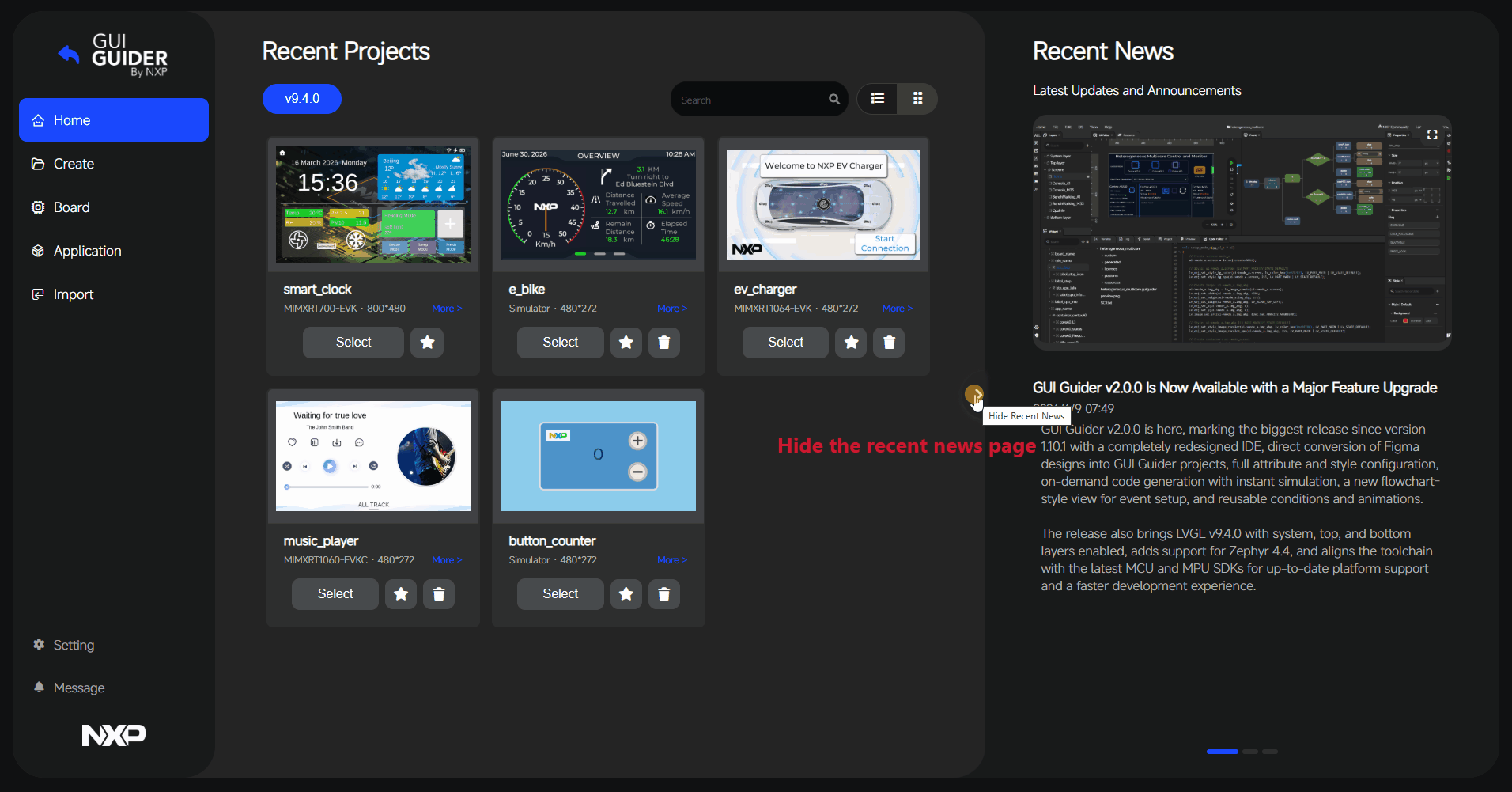
Task: Open the Import section
Action: [x=114, y=294]
